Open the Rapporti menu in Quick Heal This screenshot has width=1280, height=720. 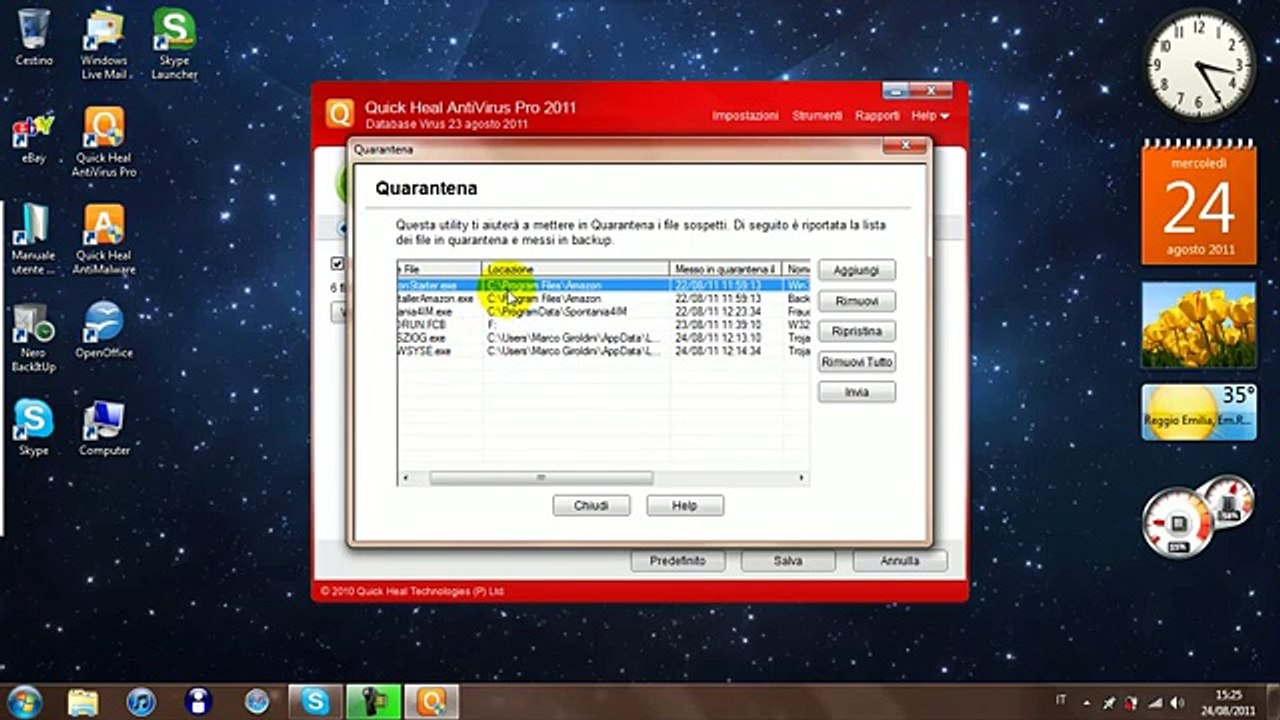(x=877, y=116)
